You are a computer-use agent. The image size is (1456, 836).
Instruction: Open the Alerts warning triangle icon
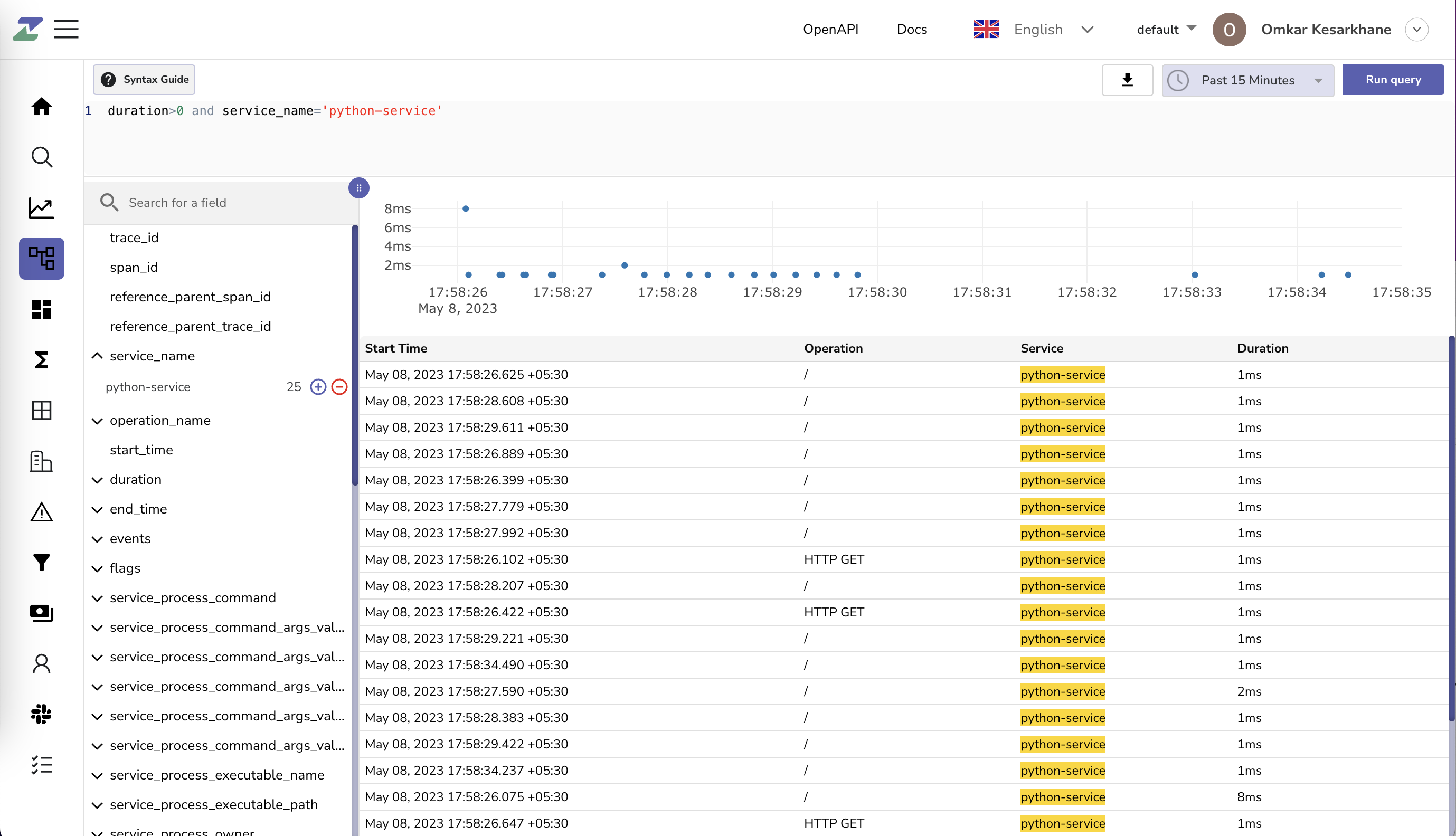tap(41, 511)
